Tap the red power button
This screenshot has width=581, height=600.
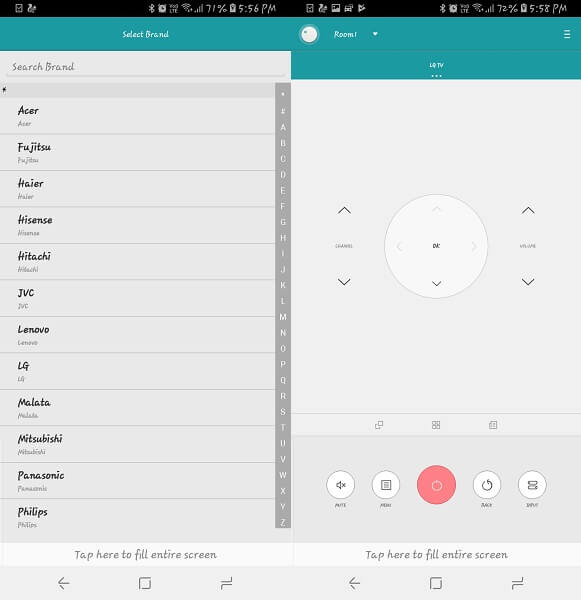436,485
